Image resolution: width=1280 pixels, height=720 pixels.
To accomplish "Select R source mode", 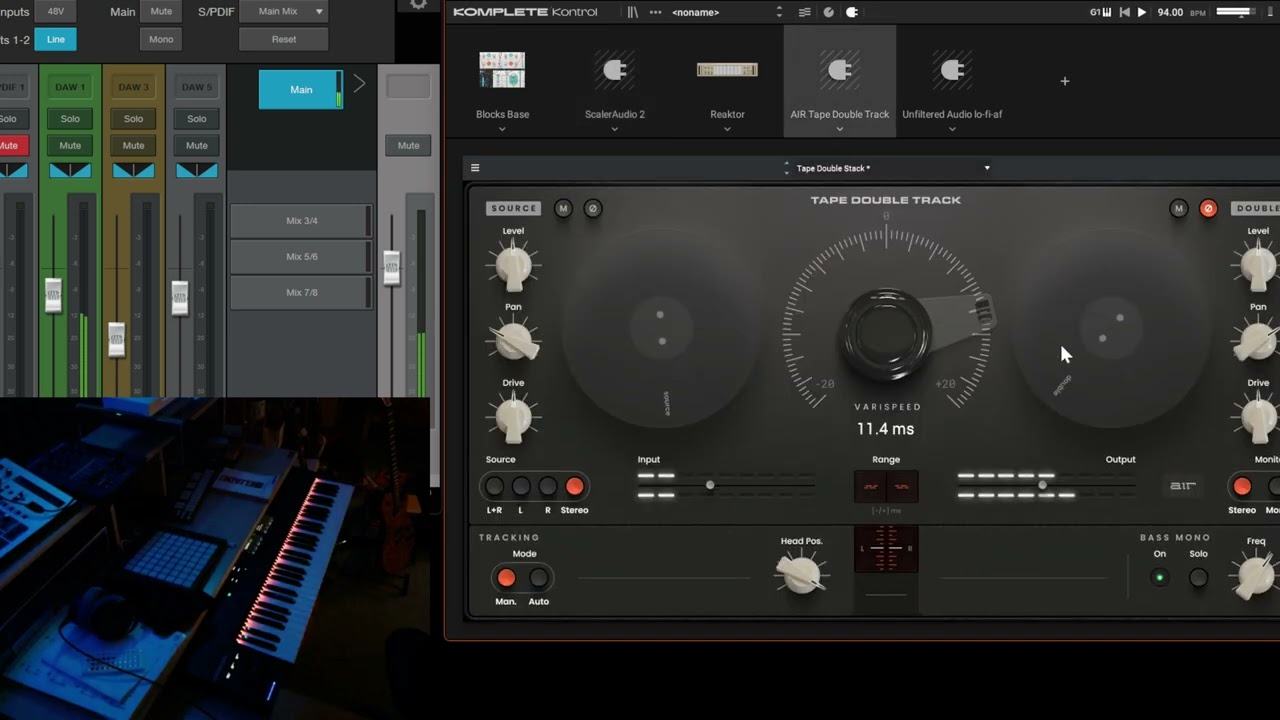I will point(548,487).
